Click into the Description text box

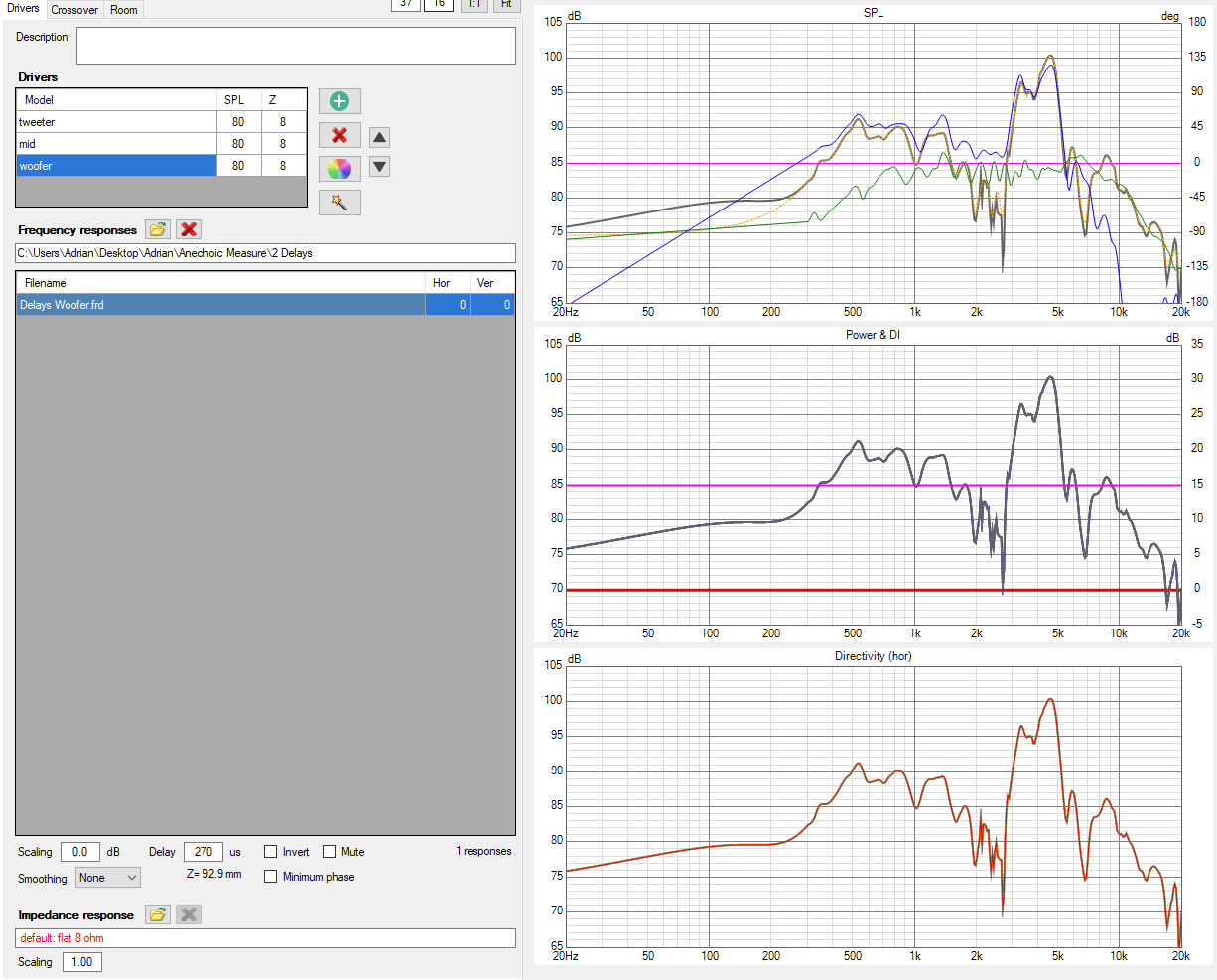[x=296, y=46]
